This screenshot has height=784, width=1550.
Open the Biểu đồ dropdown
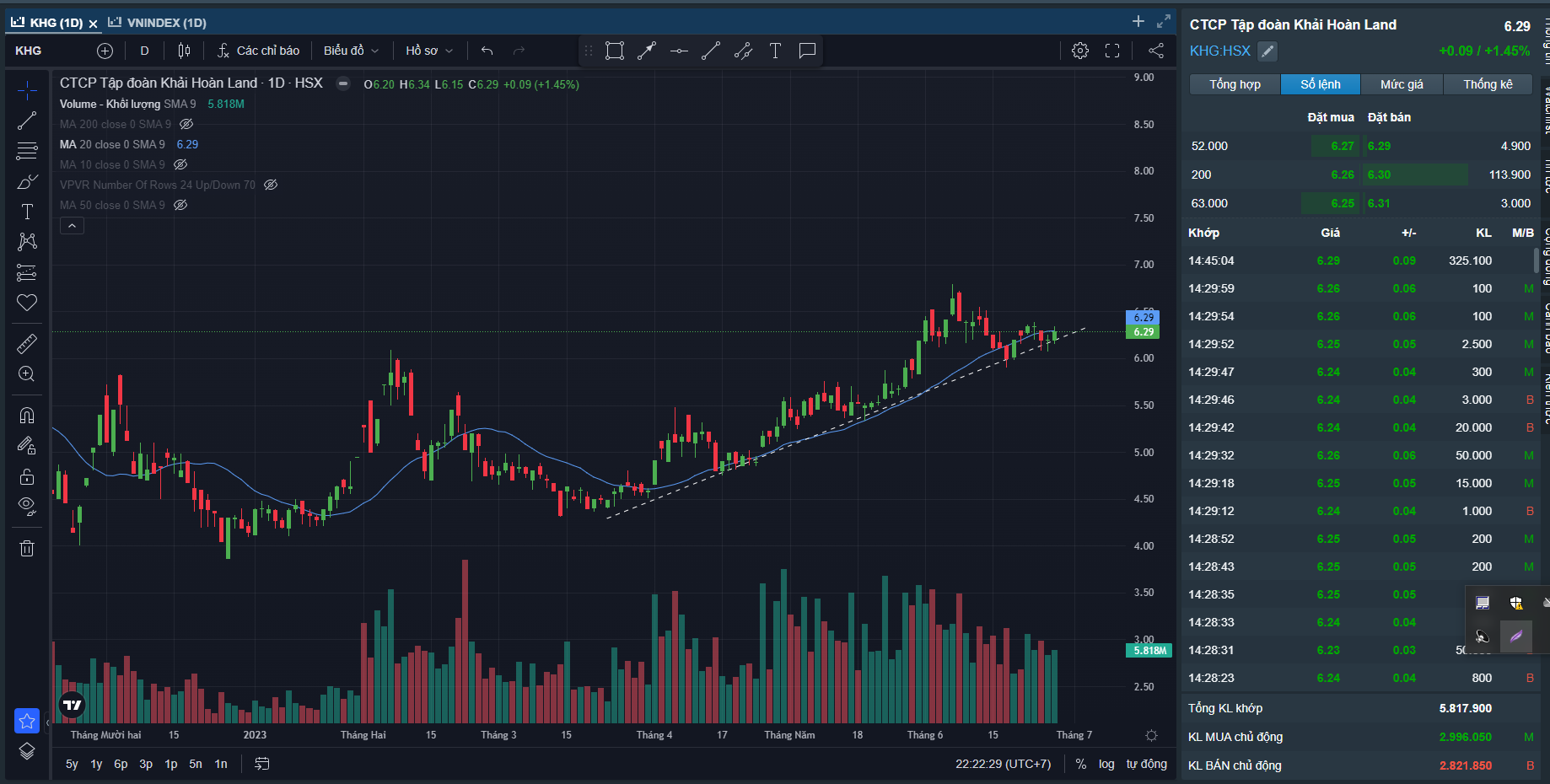point(351,51)
